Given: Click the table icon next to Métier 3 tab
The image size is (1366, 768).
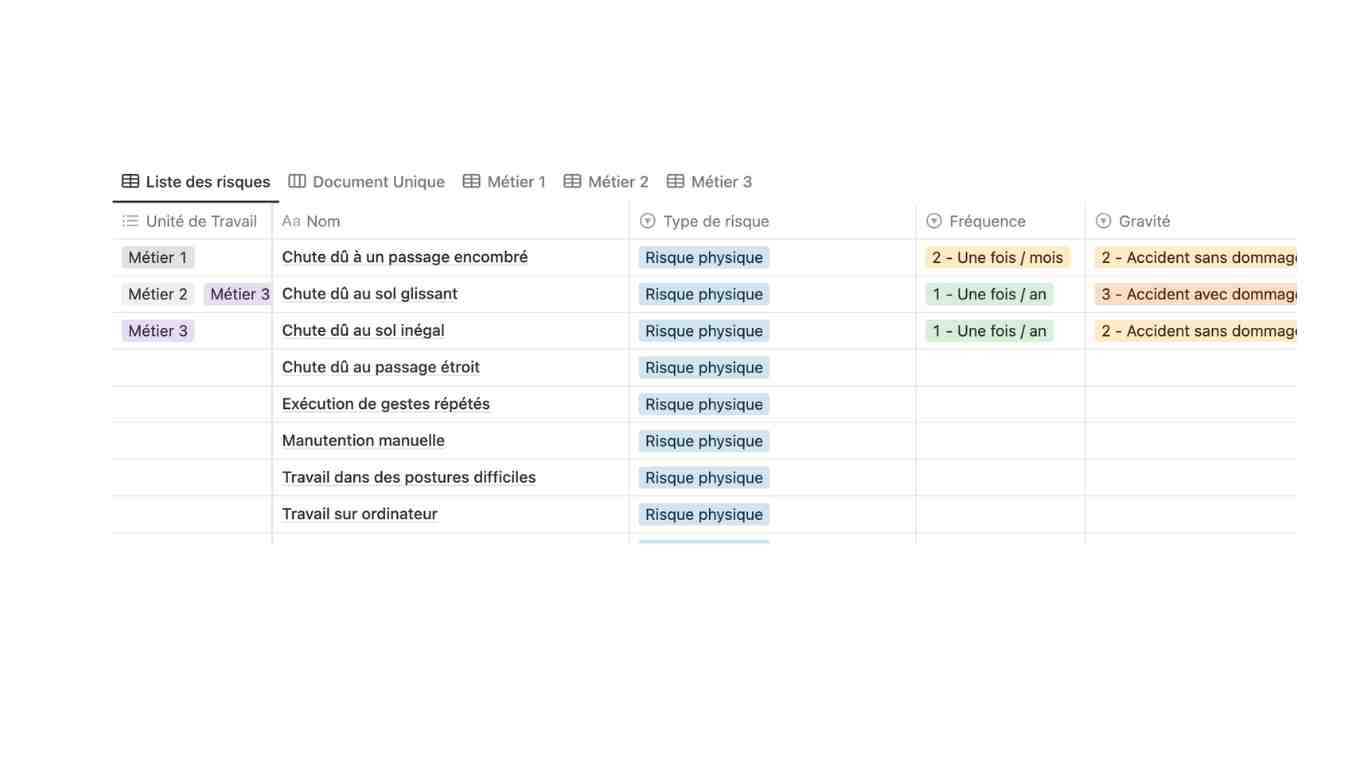Looking at the screenshot, I should pyautogui.click(x=675, y=181).
